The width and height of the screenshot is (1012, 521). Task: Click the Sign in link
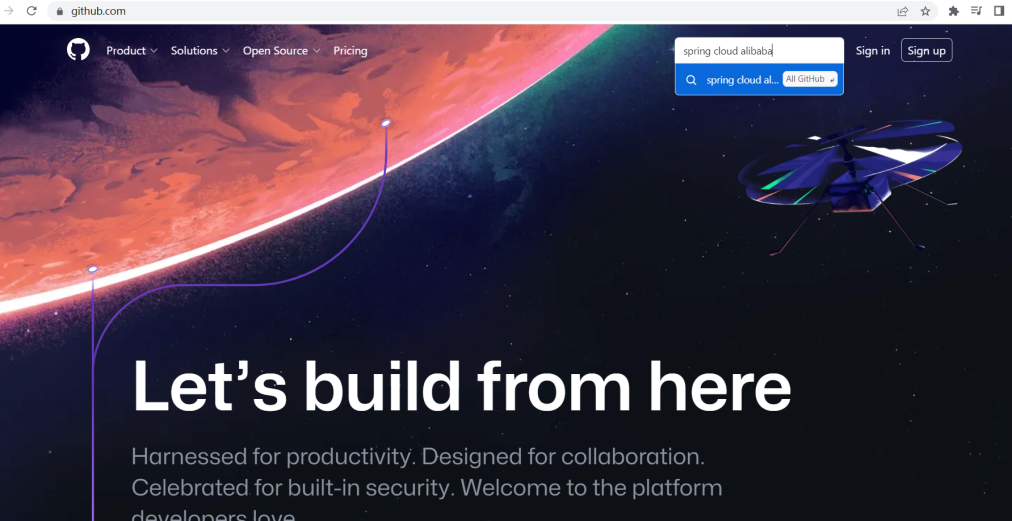(x=873, y=50)
